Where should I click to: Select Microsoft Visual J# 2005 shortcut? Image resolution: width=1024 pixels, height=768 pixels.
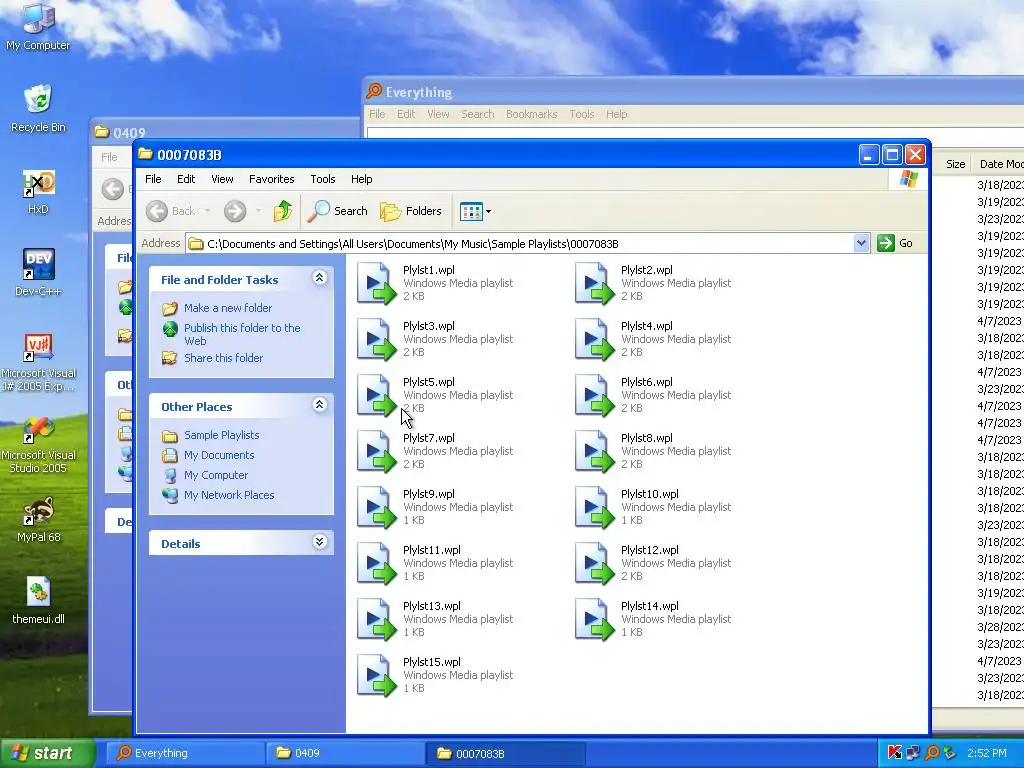click(x=38, y=363)
